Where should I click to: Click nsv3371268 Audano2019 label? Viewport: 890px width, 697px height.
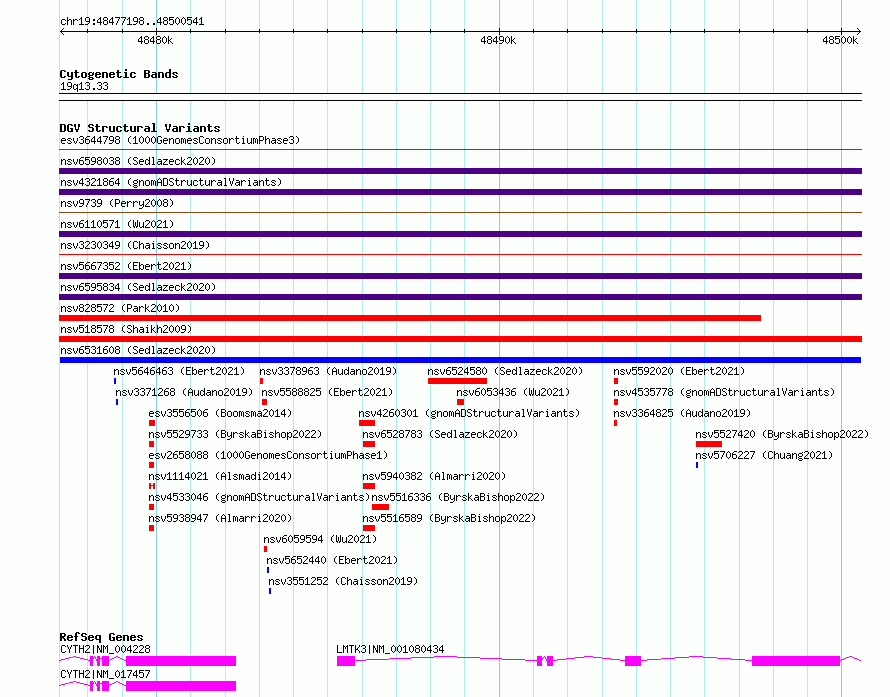184,392
